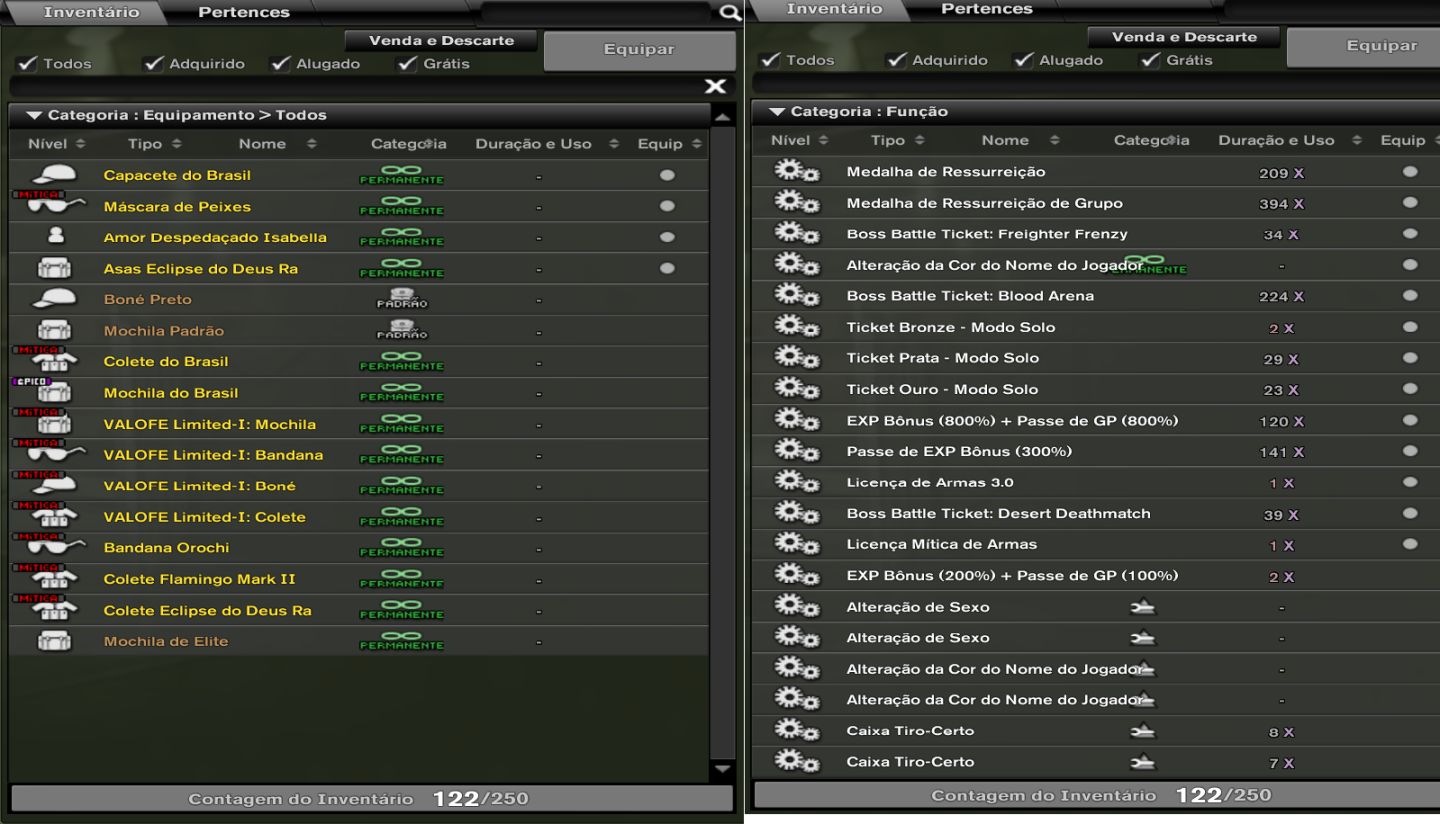
Task: Select the gear icon for Licença Mítica de Armas
Action: click(797, 544)
